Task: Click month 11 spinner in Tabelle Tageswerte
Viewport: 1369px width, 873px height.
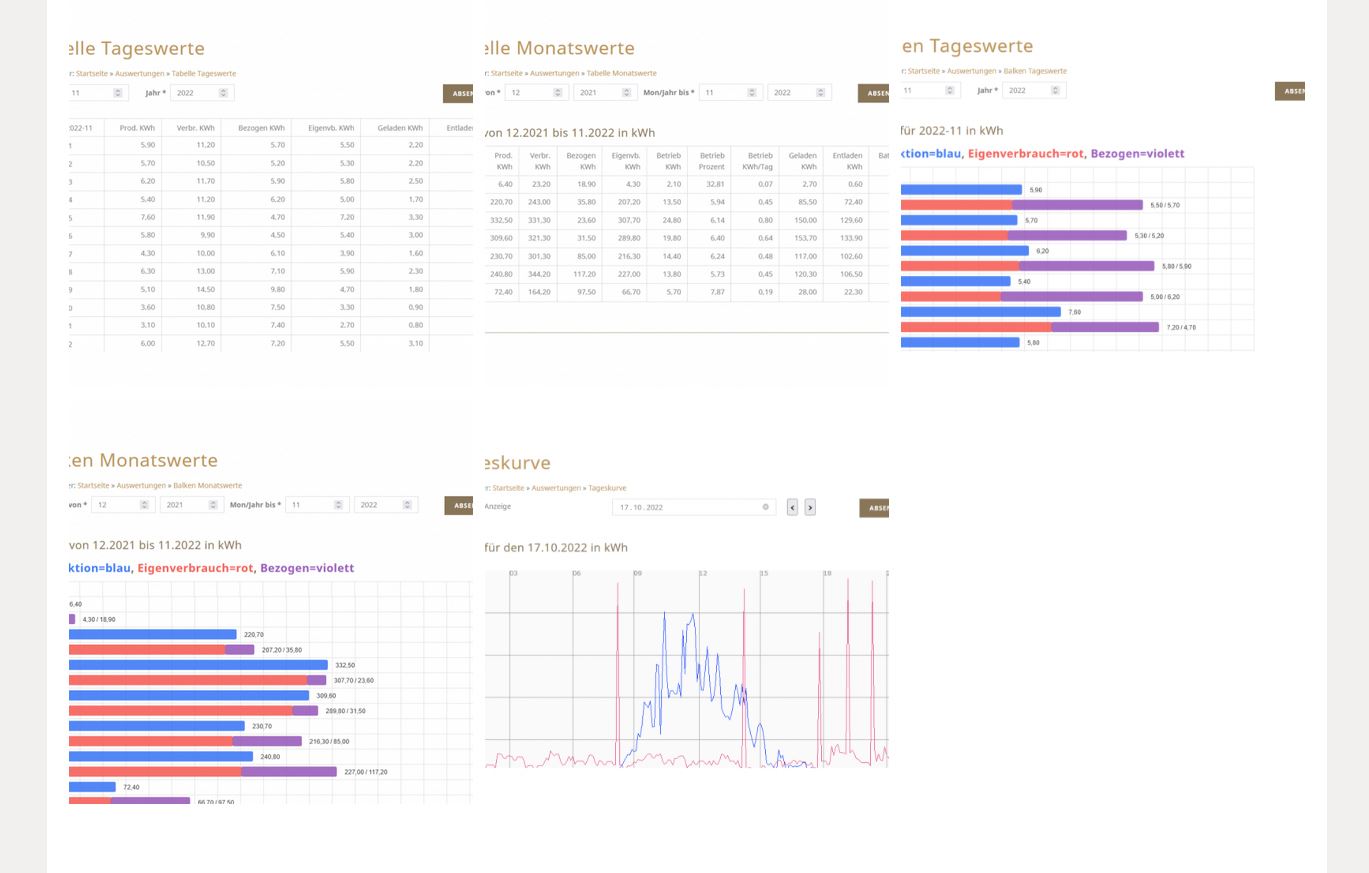Action: (x=118, y=93)
